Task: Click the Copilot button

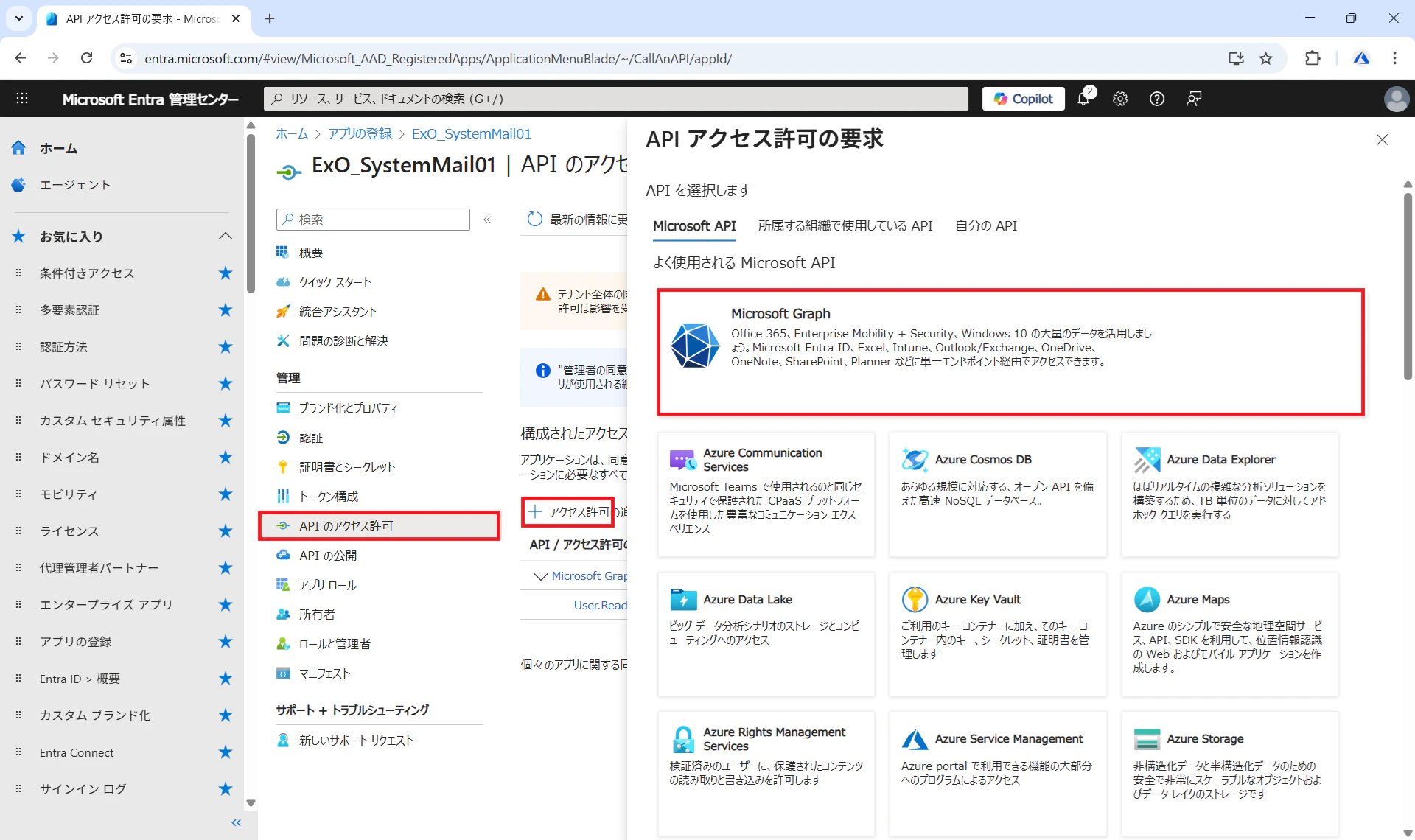Action: pyautogui.click(x=1023, y=99)
